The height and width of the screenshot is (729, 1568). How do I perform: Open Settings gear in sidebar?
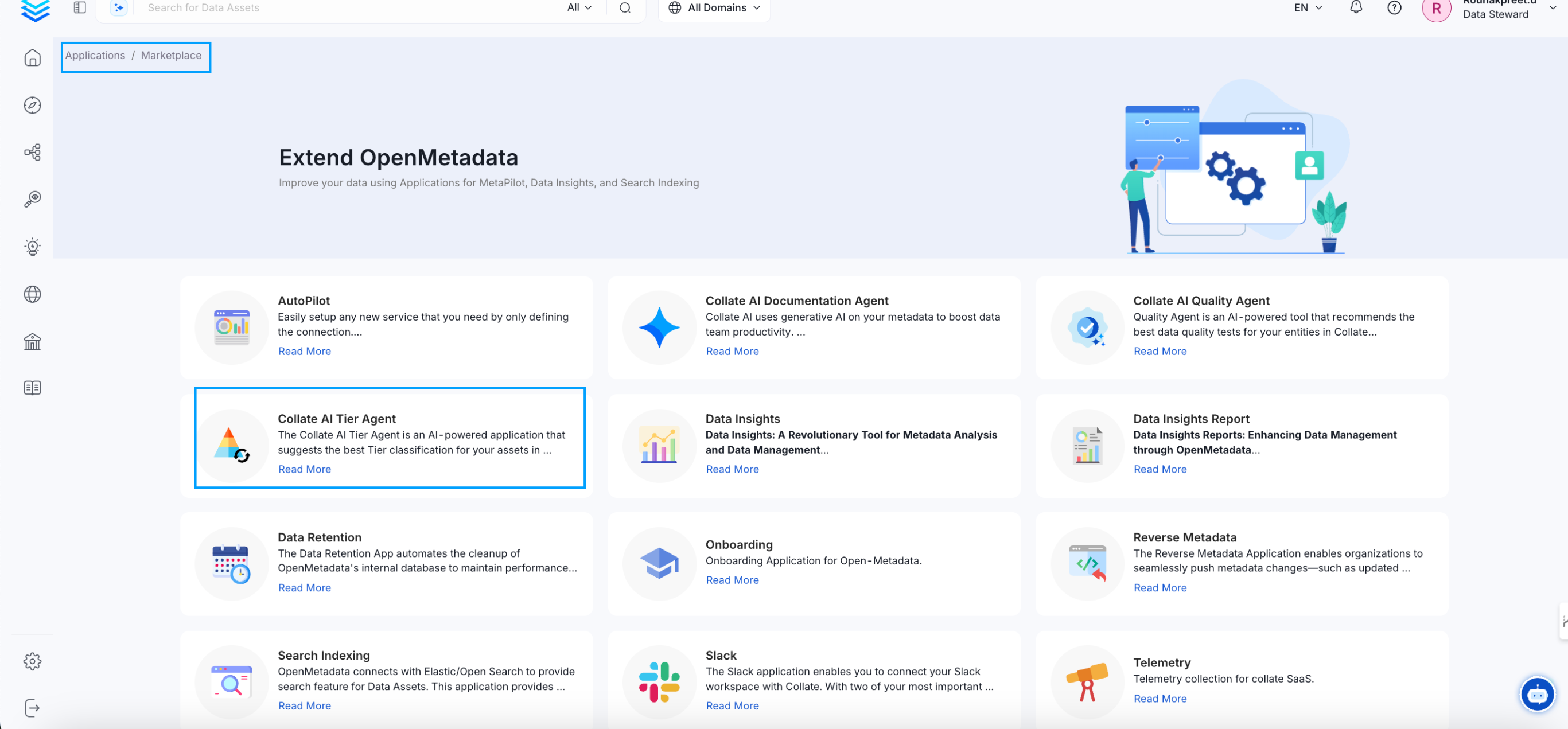32,661
